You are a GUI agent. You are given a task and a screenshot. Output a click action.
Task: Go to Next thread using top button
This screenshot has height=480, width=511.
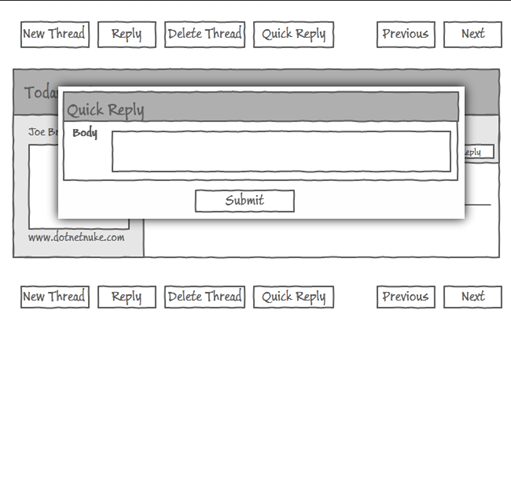click(473, 35)
